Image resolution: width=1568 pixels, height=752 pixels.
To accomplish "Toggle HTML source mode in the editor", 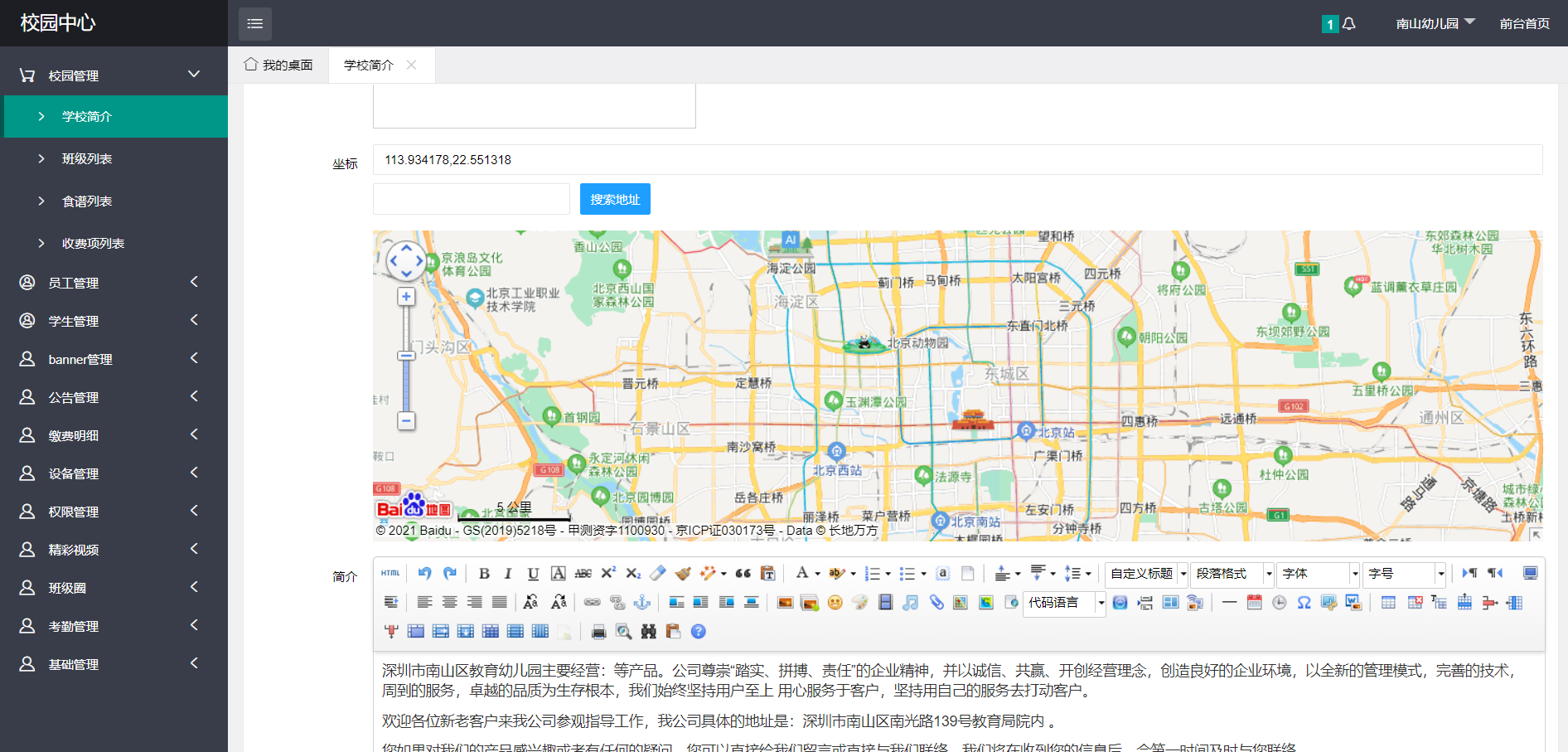I will pyautogui.click(x=390, y=574).
